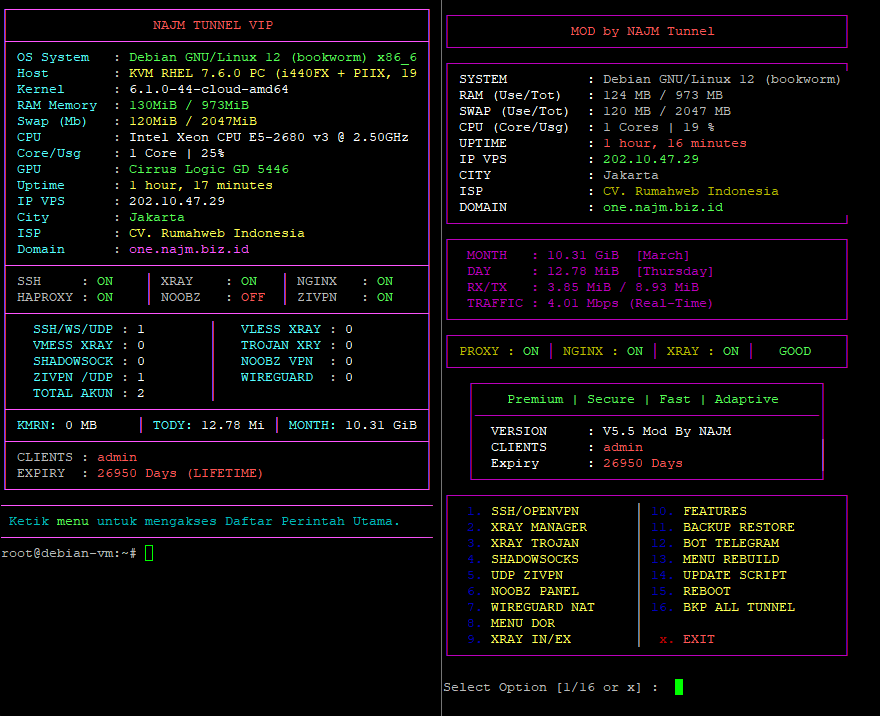Click the Ketik menu hint message
The height and width of the screenshot is (716, 880).
tap(204, 521)
